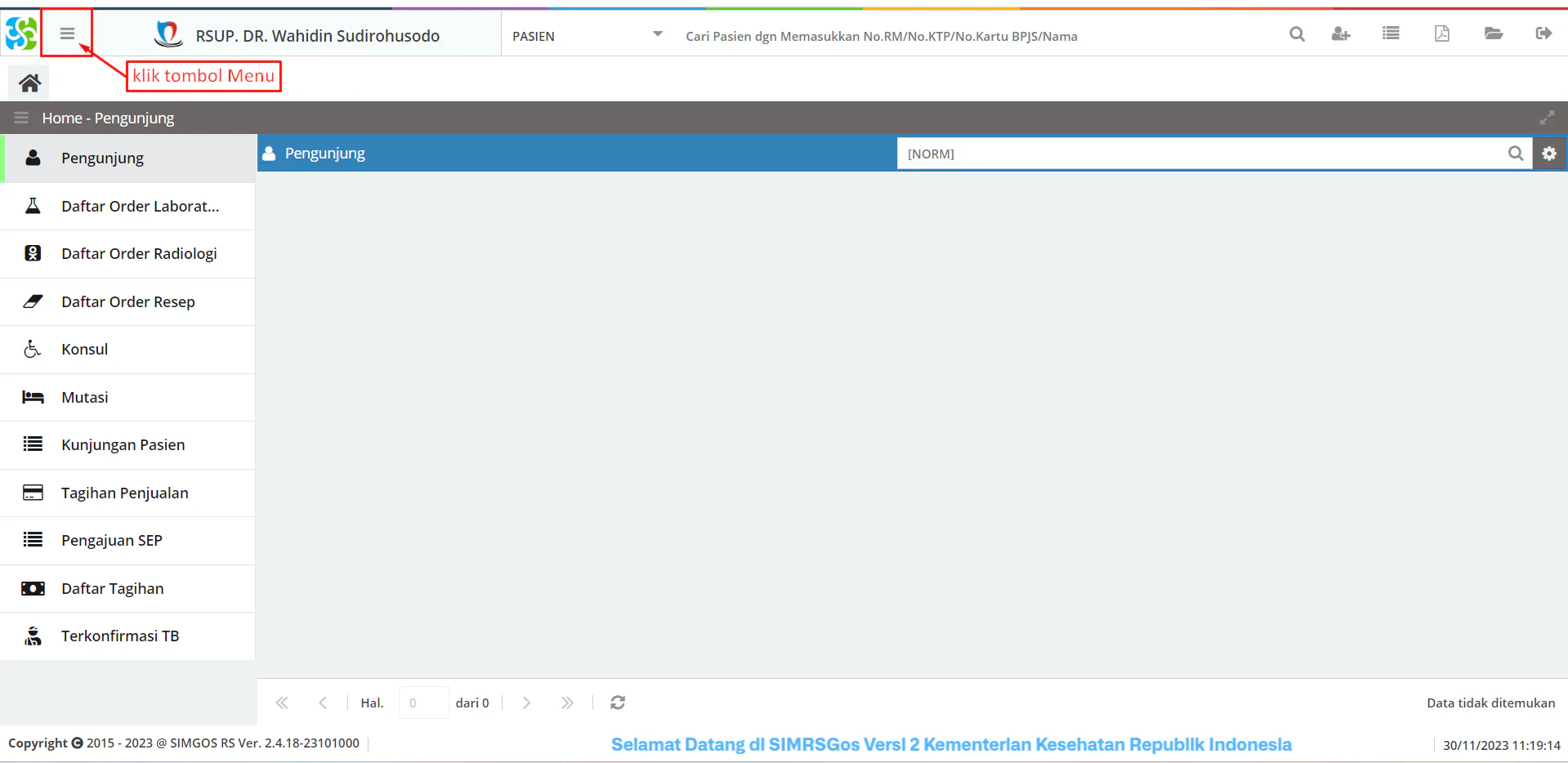Go to the next page arrow
This screenshot has width=1568, height=763.
tap(526, 703)
